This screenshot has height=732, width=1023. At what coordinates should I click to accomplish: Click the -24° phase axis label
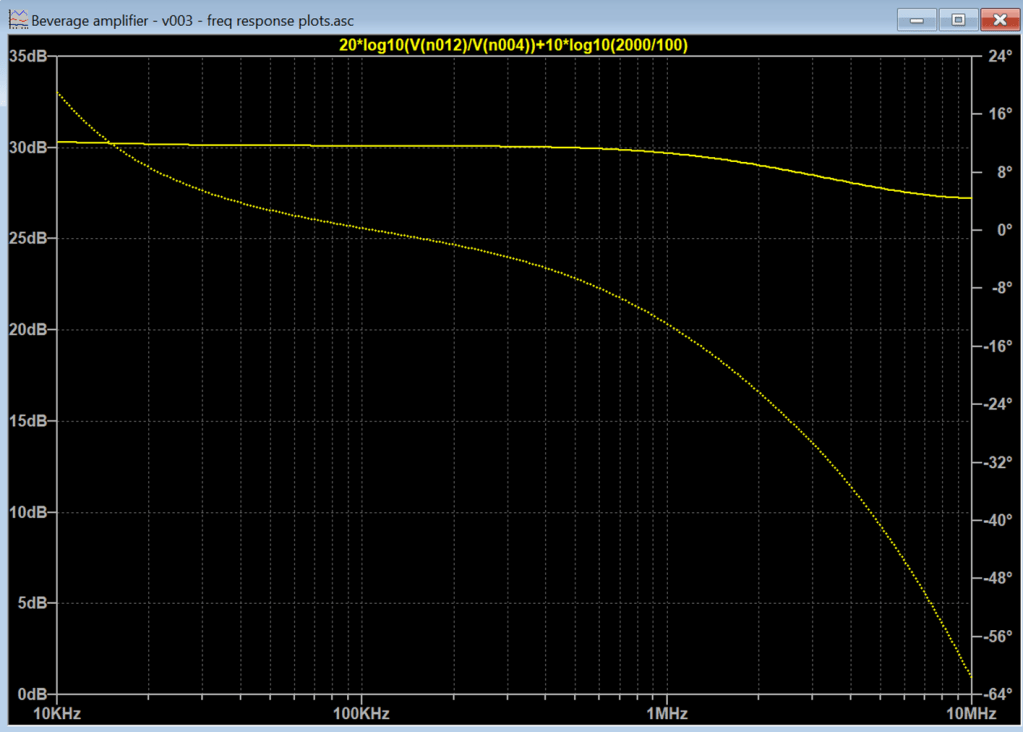pyautogui.click(x=998, y=404)
